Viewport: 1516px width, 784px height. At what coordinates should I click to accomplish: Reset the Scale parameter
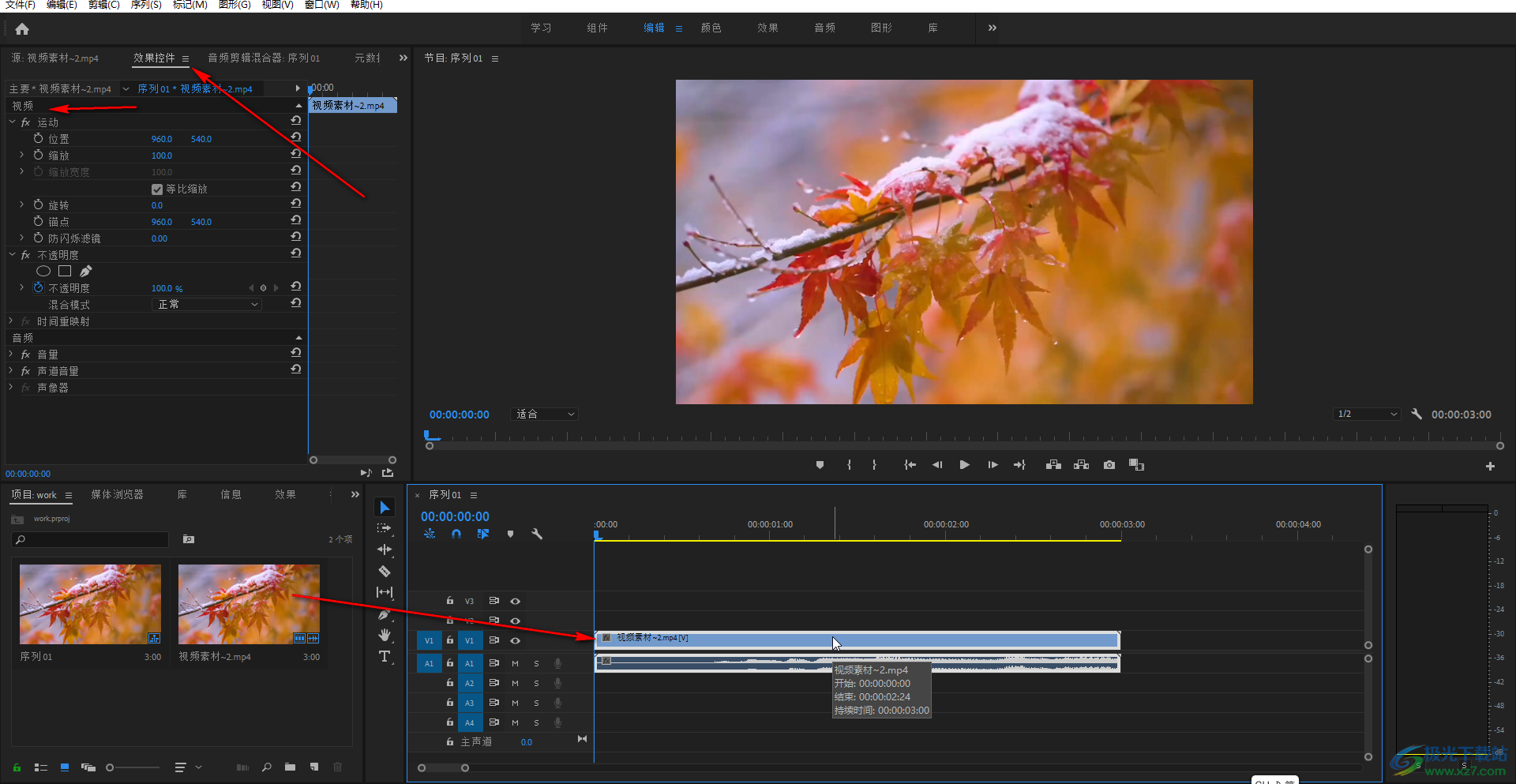pyautogui.click(x=296, y=155)
